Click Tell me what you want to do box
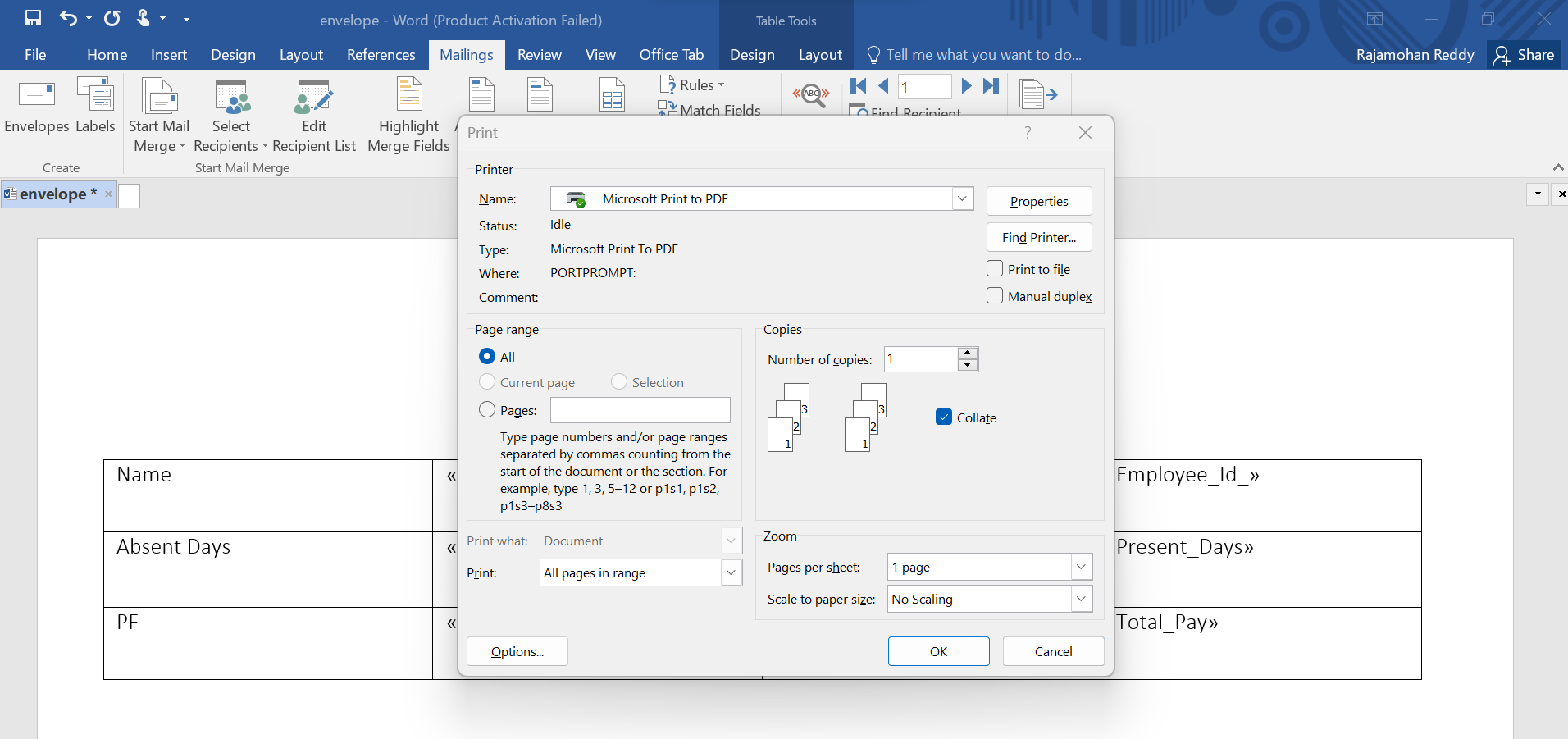Image resolution: width=1568 pixels, height=739 pixels. pyautogui.click(x=984, y=55)
